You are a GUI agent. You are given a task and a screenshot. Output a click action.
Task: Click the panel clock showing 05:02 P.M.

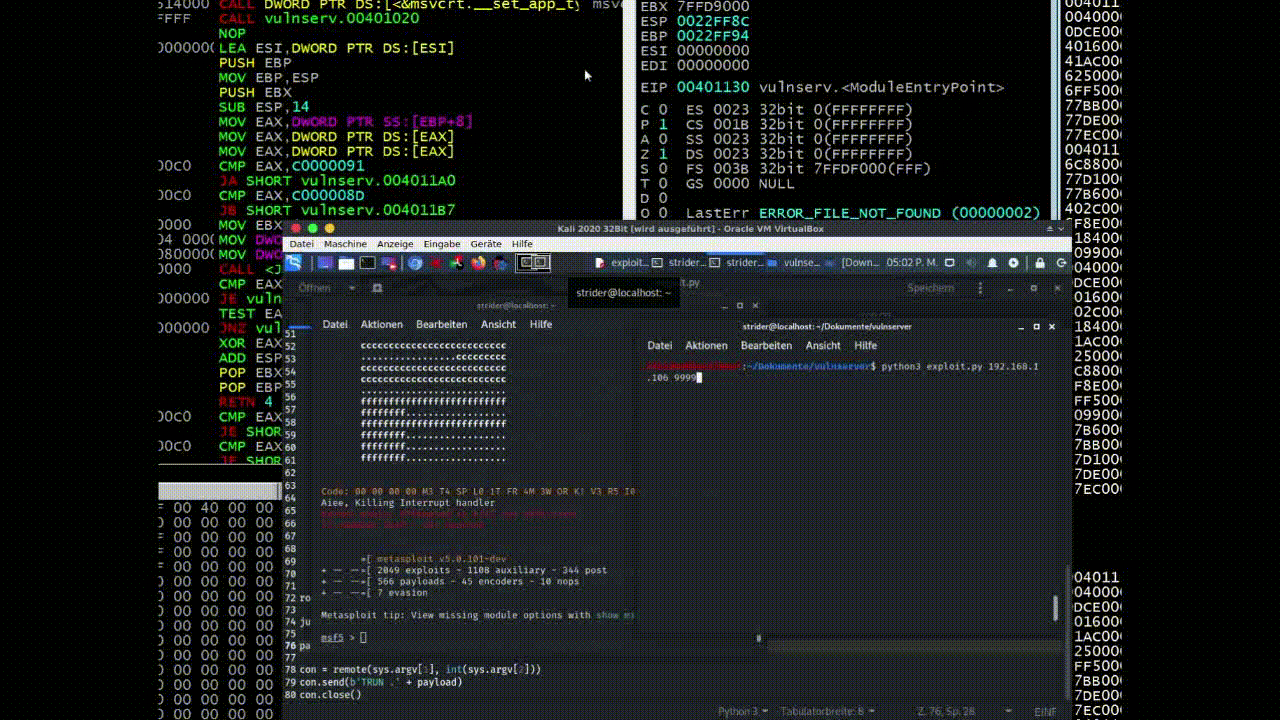(911, 263)
